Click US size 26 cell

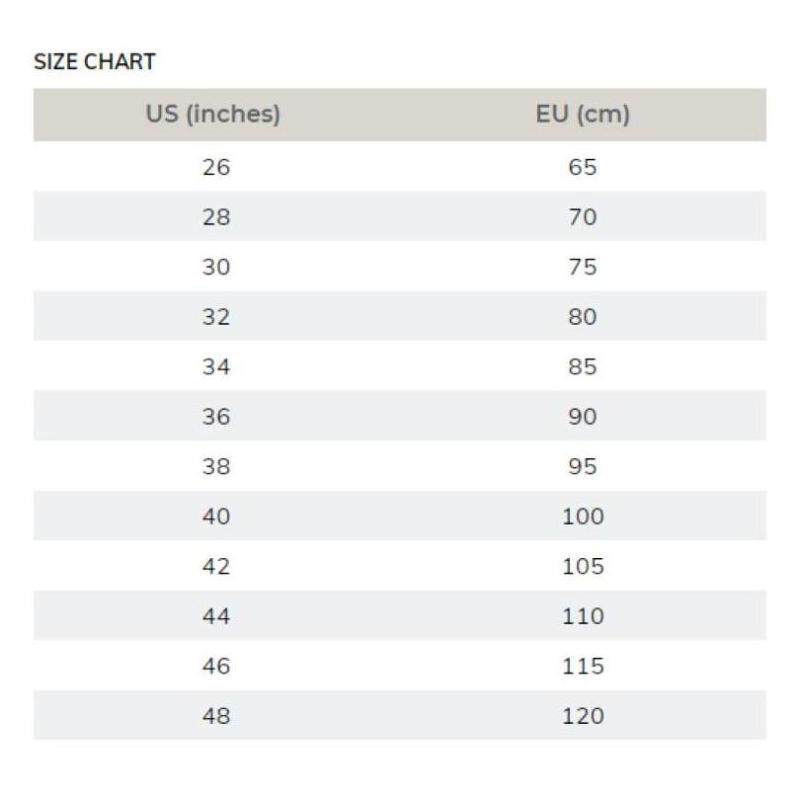pyautogui.click(x=216, y=167)
